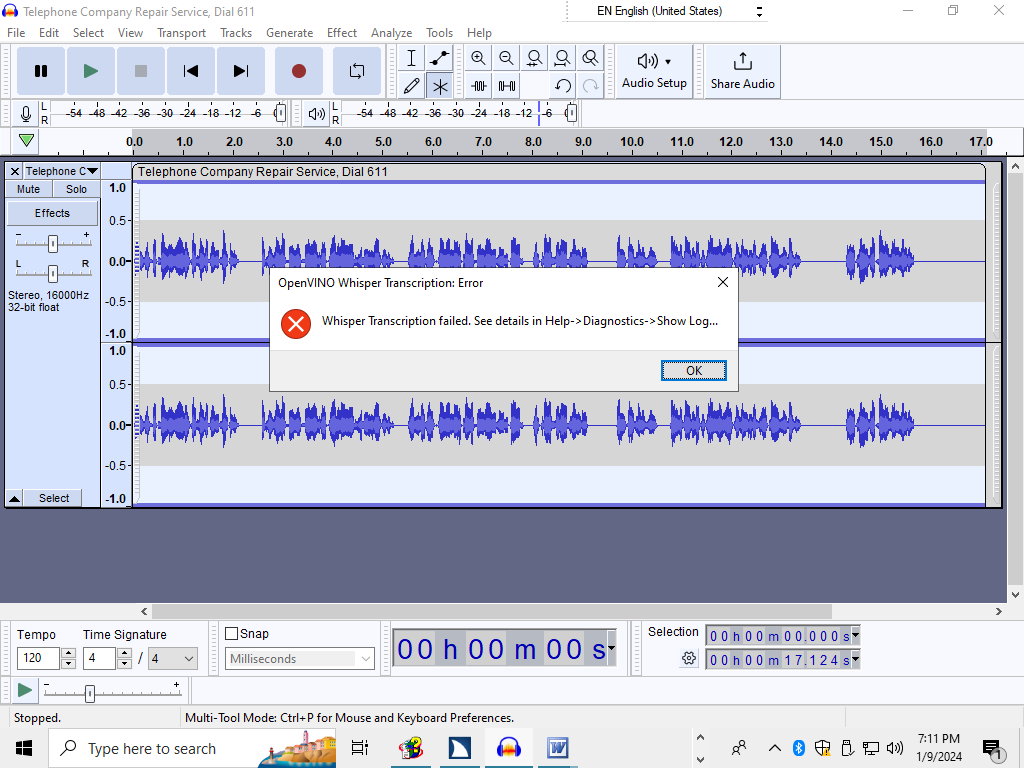The image size is (1024, 768).
Task: Click Silence audio selection icon
Action: tap(507, 86)
